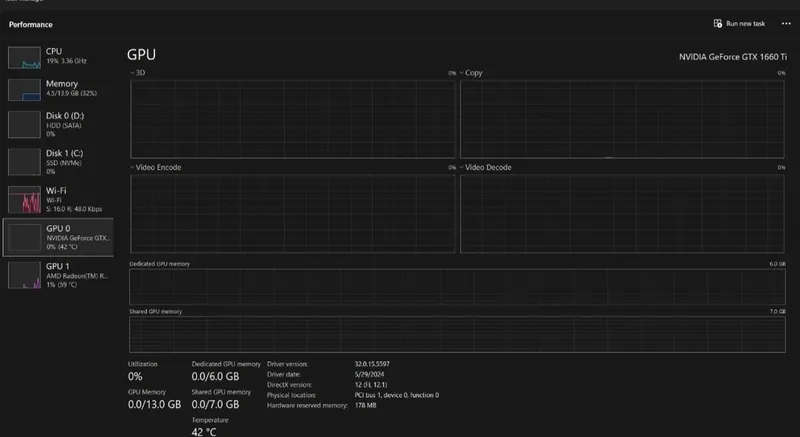This screenshot has width=800, height=437.
Task: Click hardware reserved memory 178 MB
Action: 365,405
